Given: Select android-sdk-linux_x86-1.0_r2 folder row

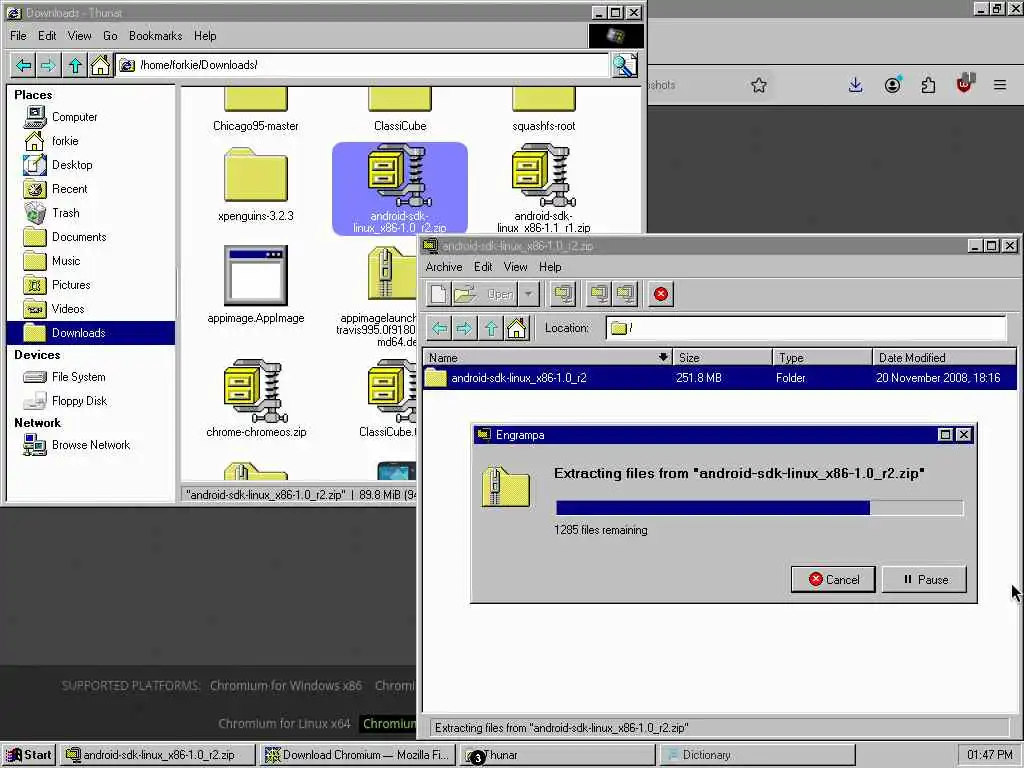Looking at the screenshot, I should click(x=720, y=378).
